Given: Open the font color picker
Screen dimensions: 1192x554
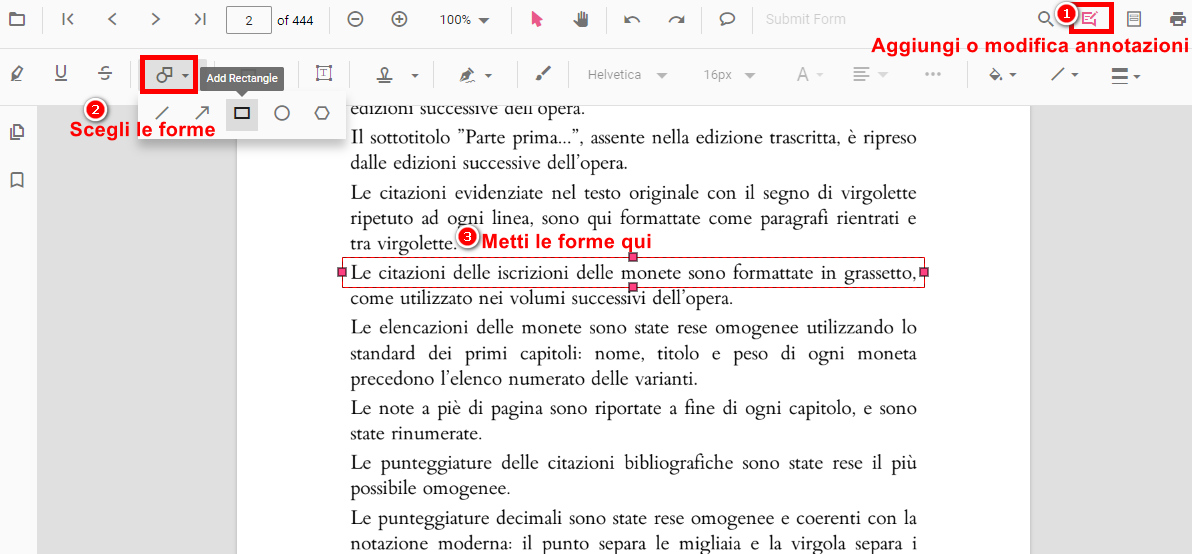Looking at the screenshot, I should 810,74.
